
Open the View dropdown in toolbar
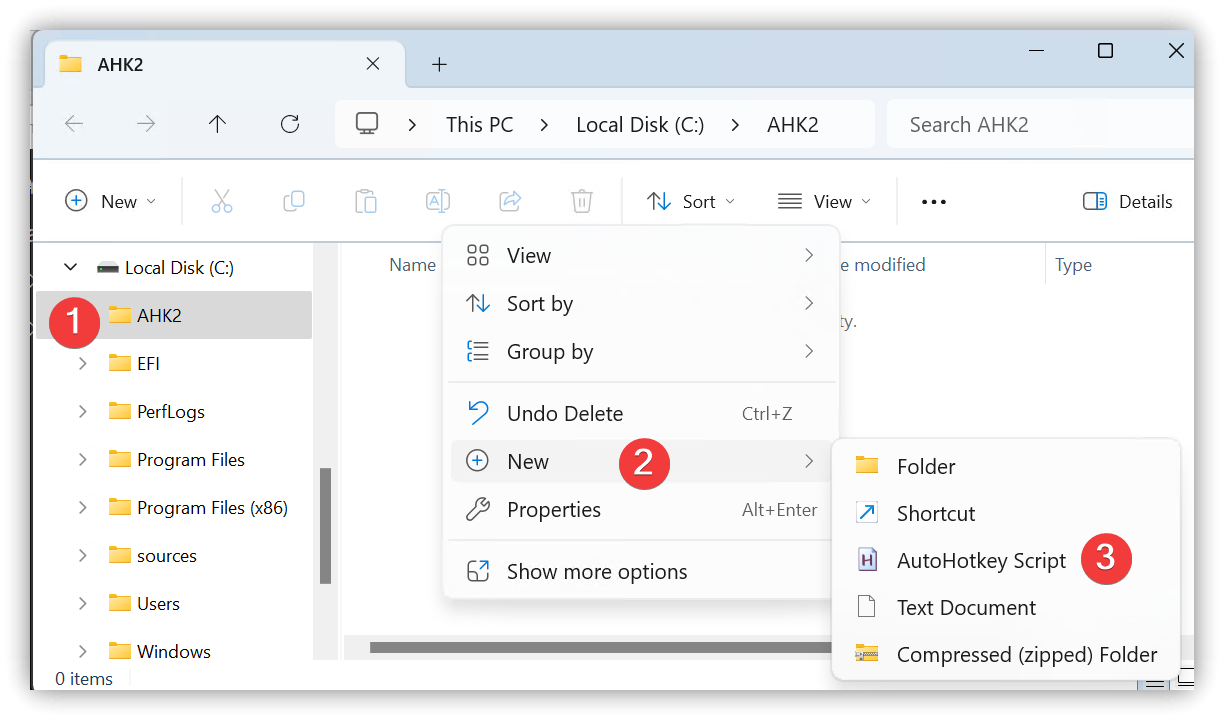(825, 201)
